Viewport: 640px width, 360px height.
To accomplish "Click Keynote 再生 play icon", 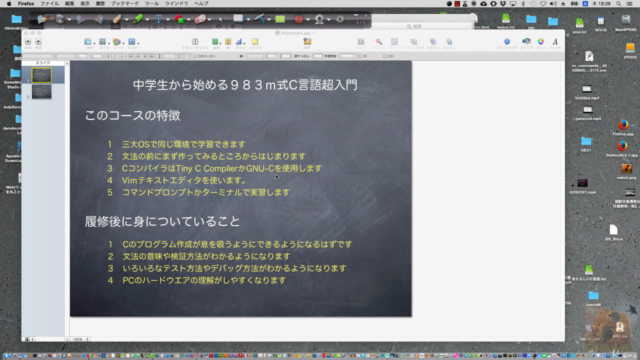I will tap(38, 42).
